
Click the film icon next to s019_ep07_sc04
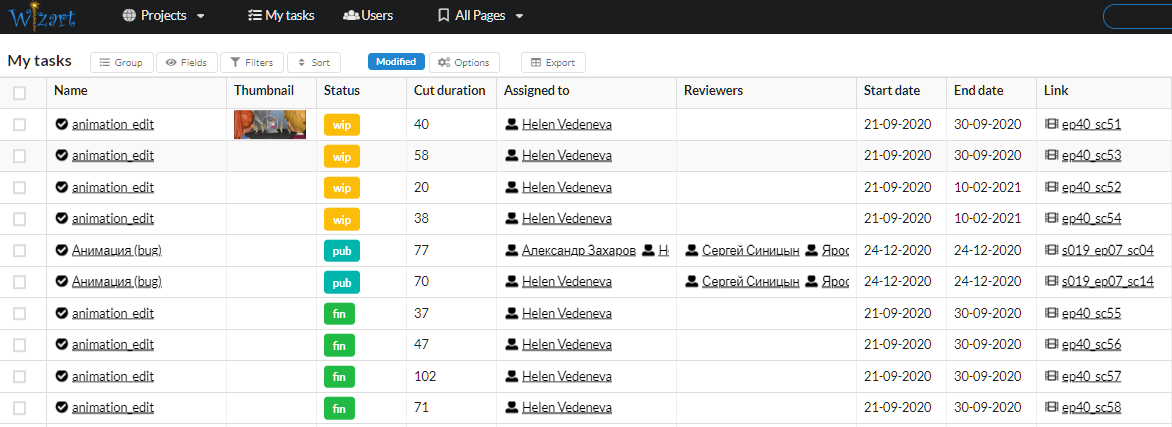(x=1051, y=251)
